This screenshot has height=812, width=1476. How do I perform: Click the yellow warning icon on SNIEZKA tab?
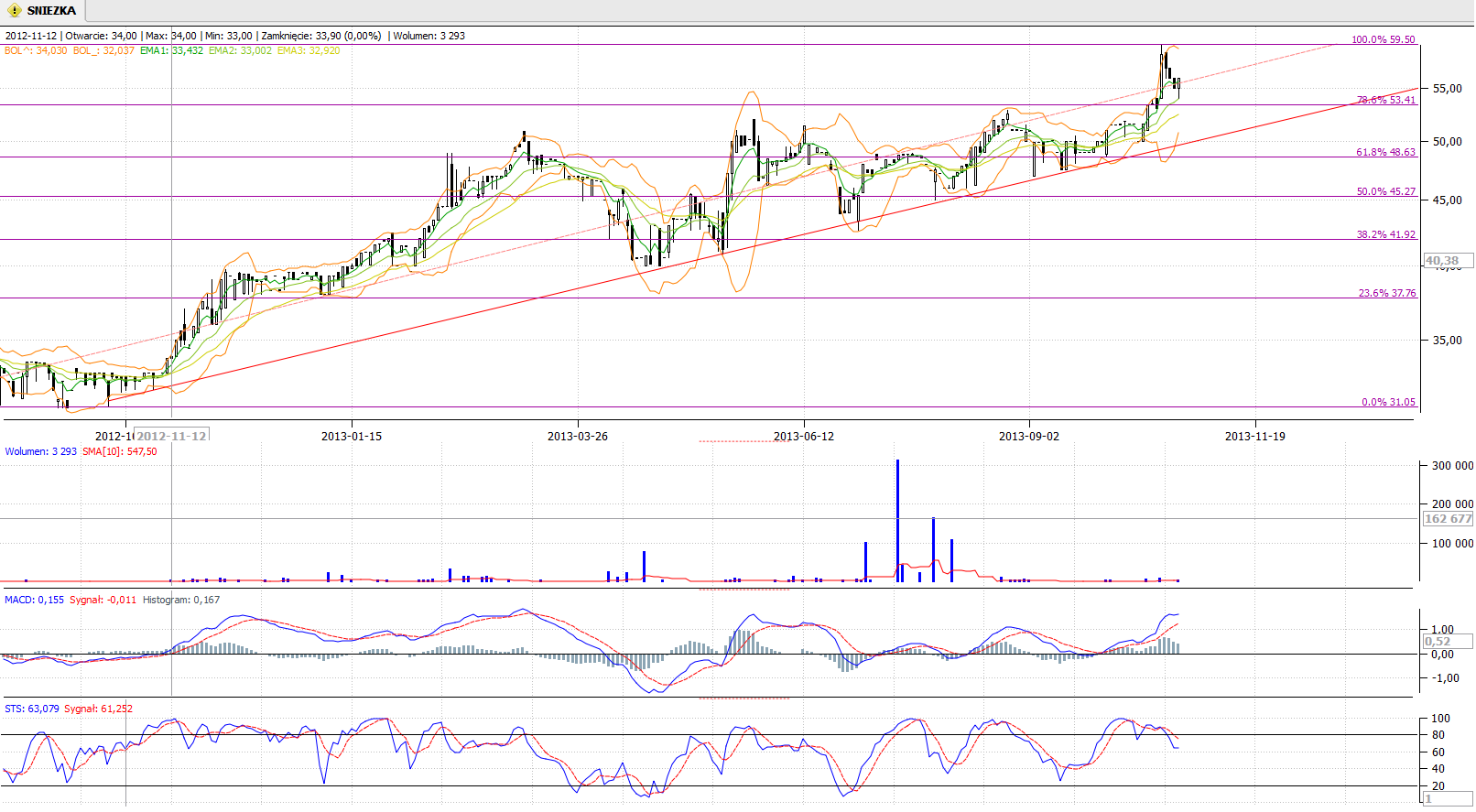pyautogui.click(x=14, y=11)
